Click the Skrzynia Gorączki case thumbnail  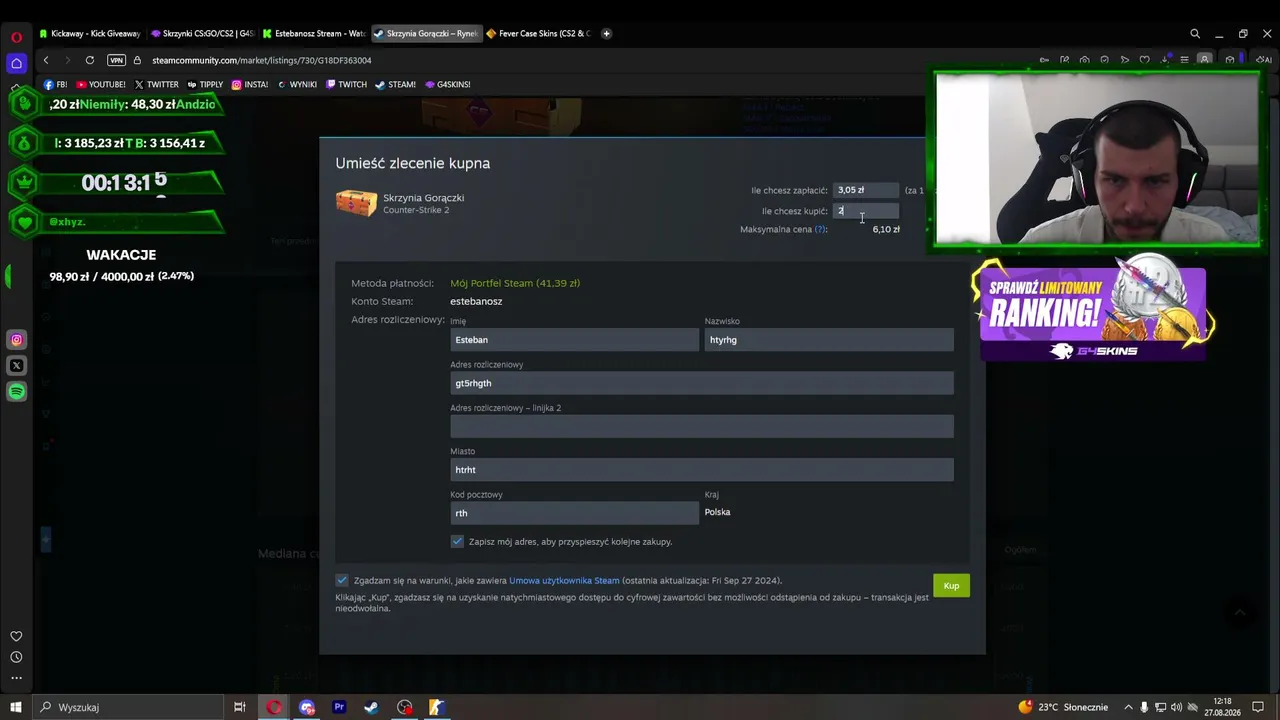pyautogui.click(x=356, y=202)
